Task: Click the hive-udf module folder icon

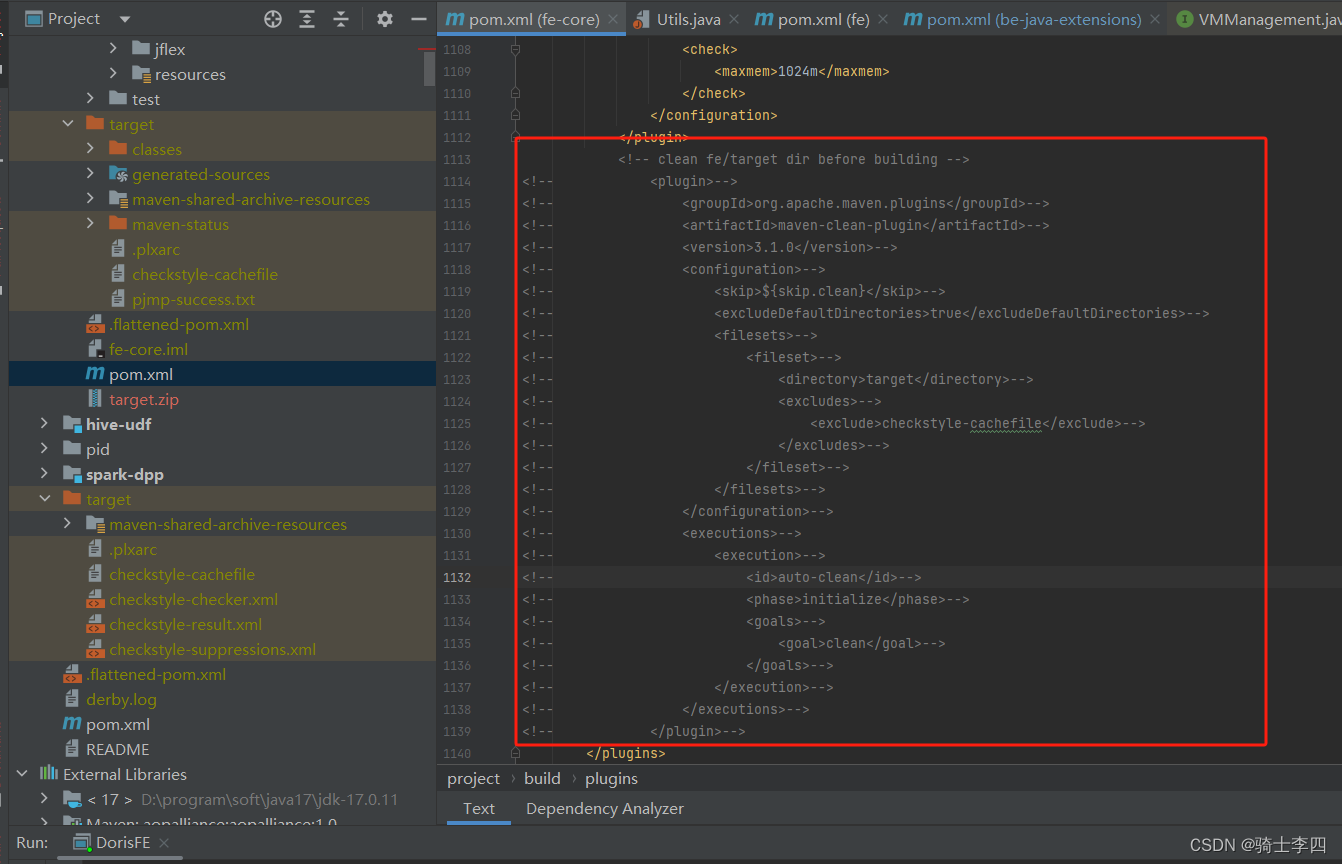Action: point(72,424)
